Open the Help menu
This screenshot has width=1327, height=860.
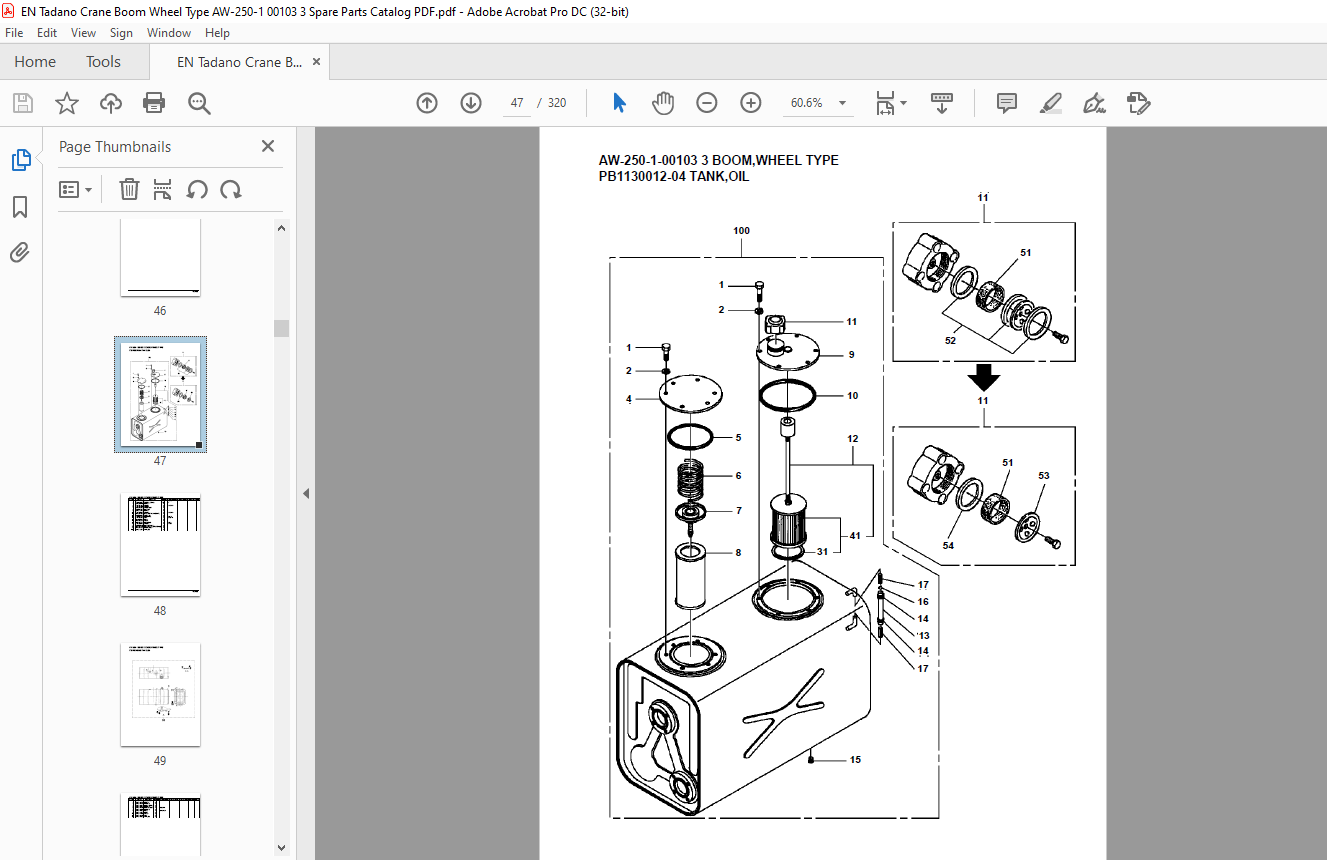pyautogui.click(x=217, y=33)
